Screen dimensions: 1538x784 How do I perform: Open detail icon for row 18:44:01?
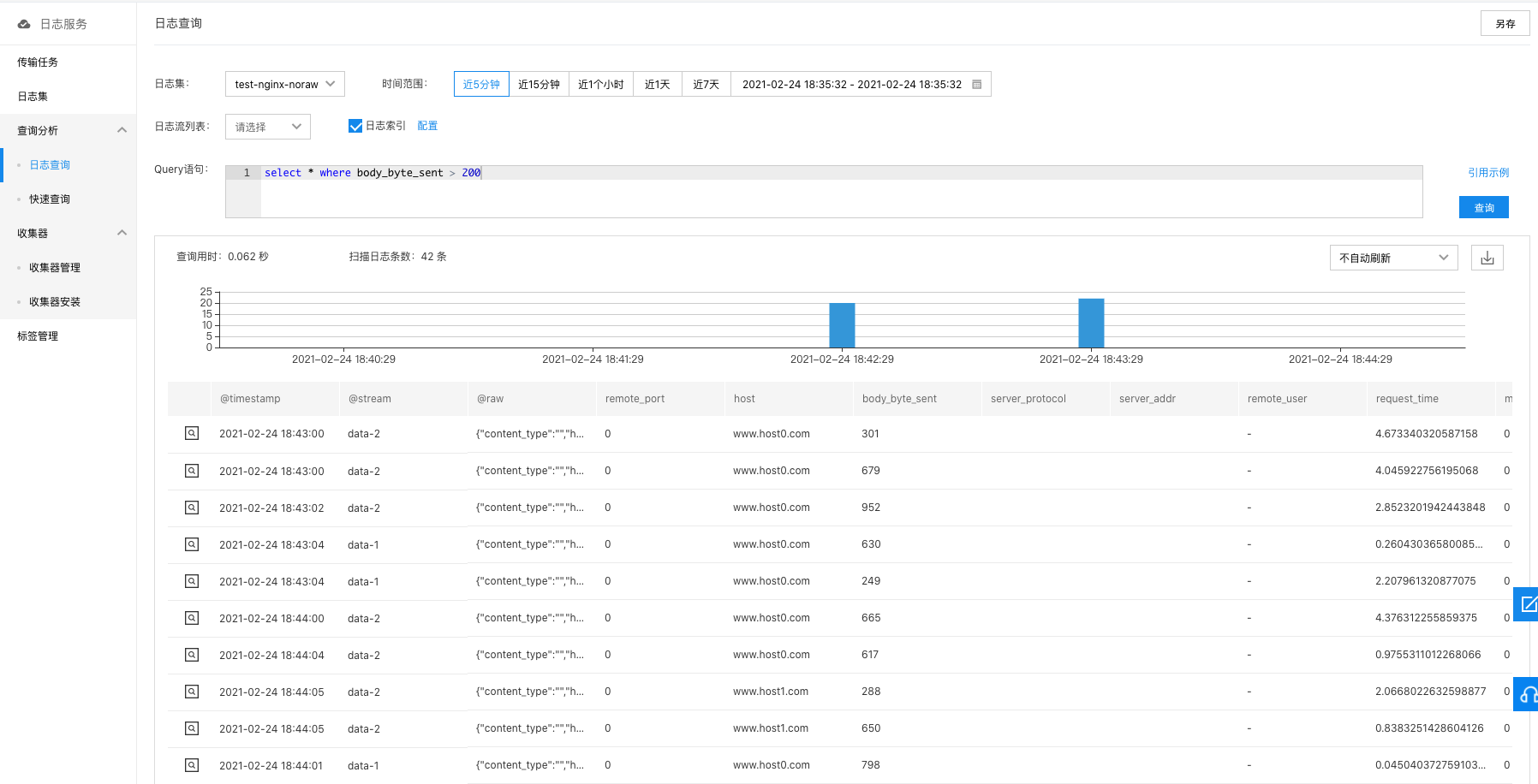(x=192, y=764)
